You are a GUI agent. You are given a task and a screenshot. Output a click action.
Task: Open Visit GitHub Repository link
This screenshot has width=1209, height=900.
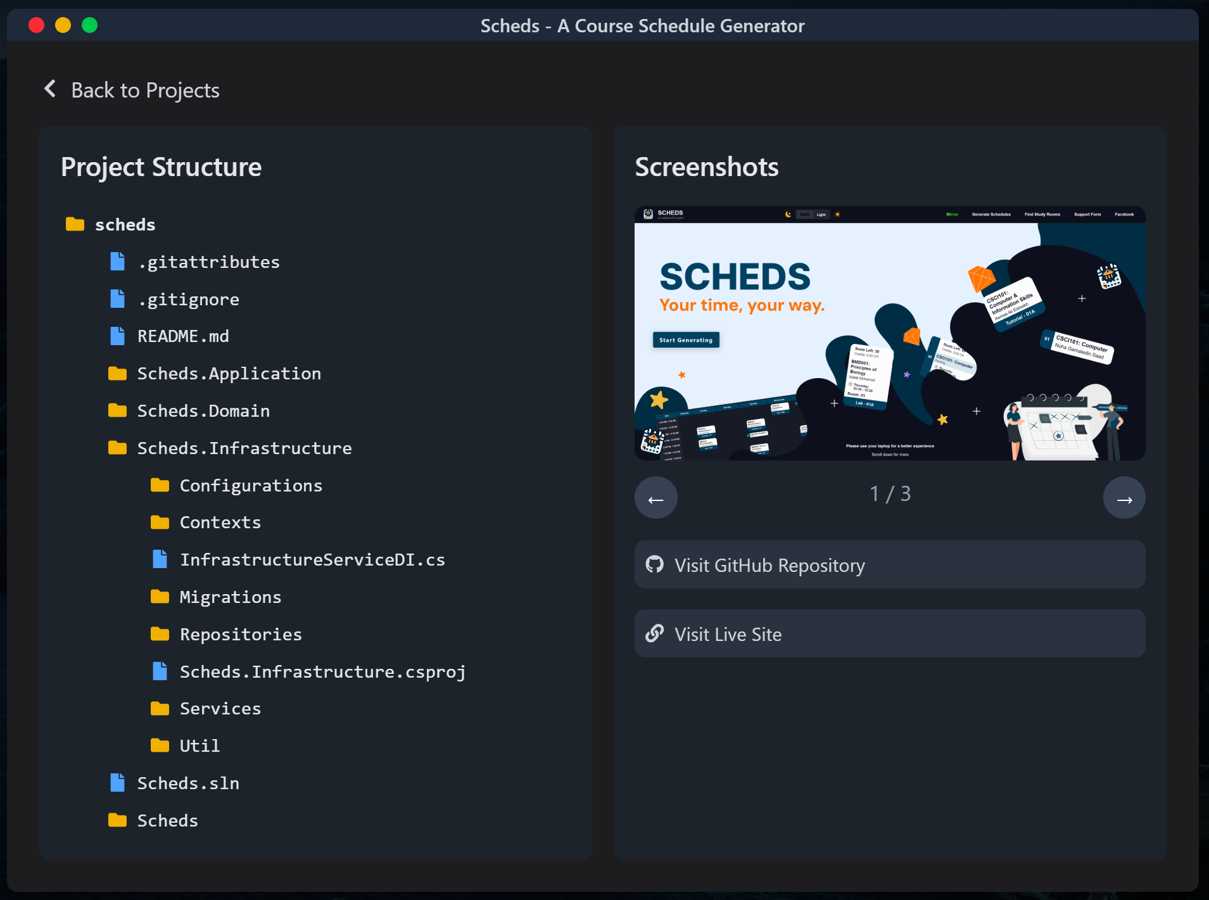pos(890,565)
